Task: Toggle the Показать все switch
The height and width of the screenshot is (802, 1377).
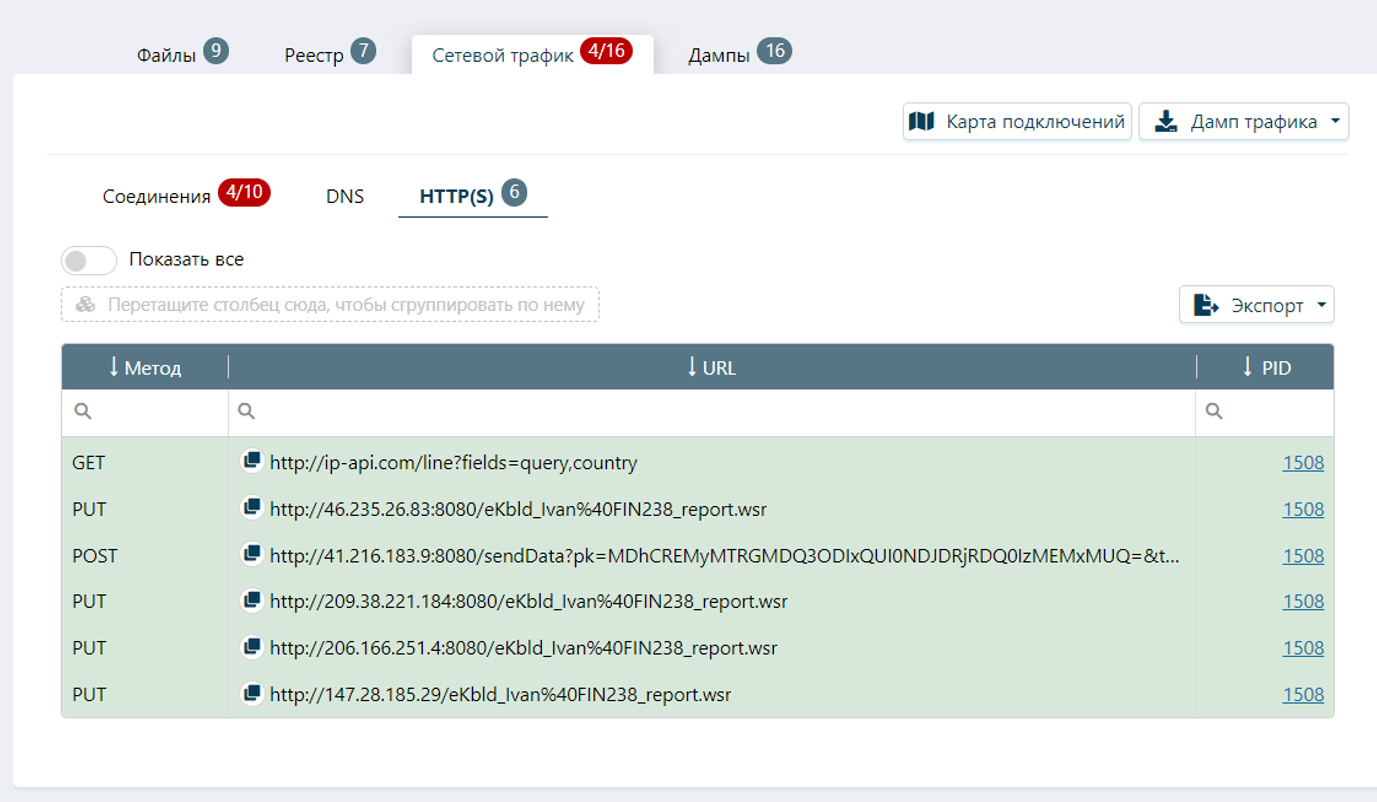Action: coord(89,260)
